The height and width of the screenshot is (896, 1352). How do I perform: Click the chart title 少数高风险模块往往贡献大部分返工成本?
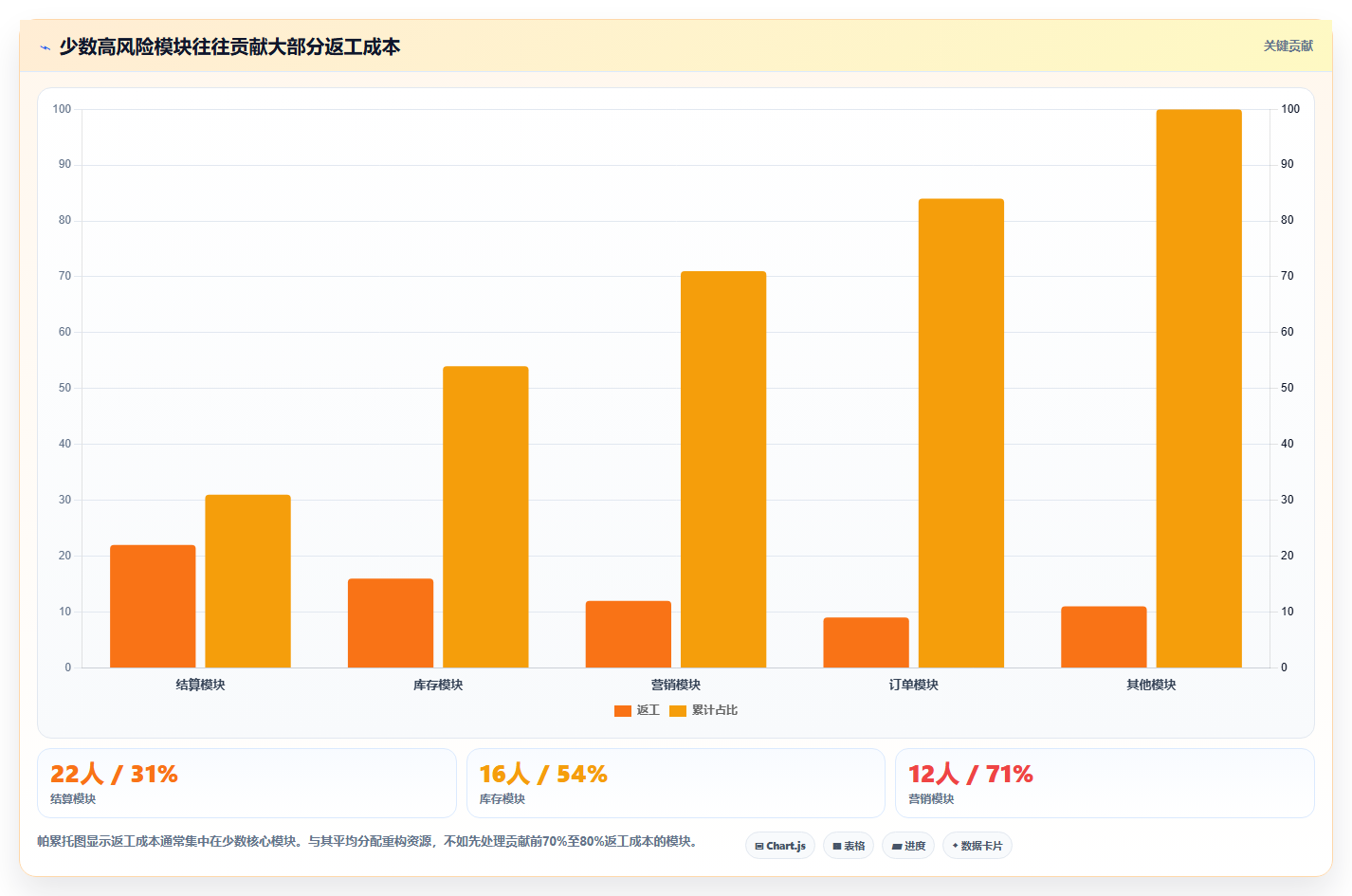[229, 46]
